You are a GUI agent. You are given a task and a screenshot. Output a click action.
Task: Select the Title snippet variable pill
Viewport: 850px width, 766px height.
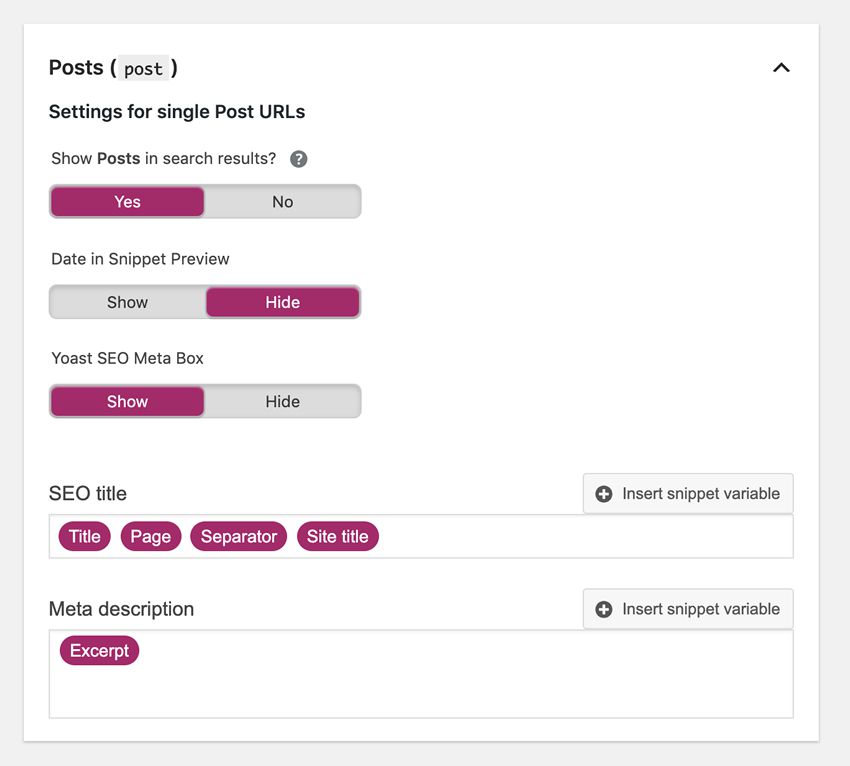84,536
